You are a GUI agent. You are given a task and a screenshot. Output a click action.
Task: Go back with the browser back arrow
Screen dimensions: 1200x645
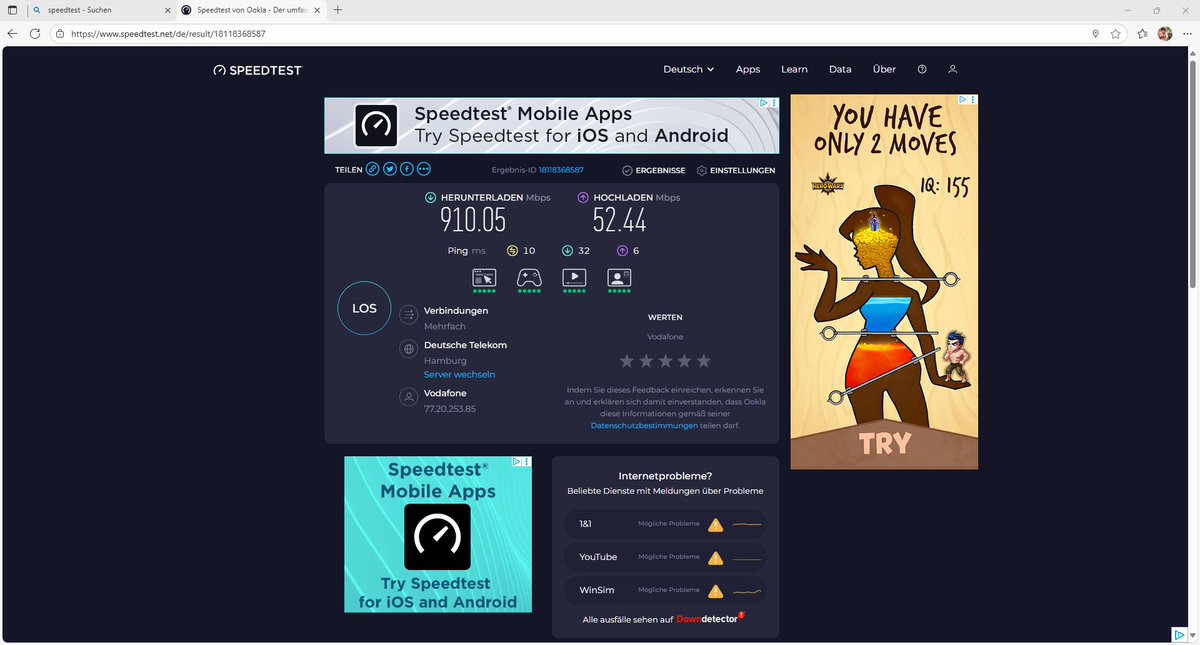pyautogui.click(x=12, y=33)
